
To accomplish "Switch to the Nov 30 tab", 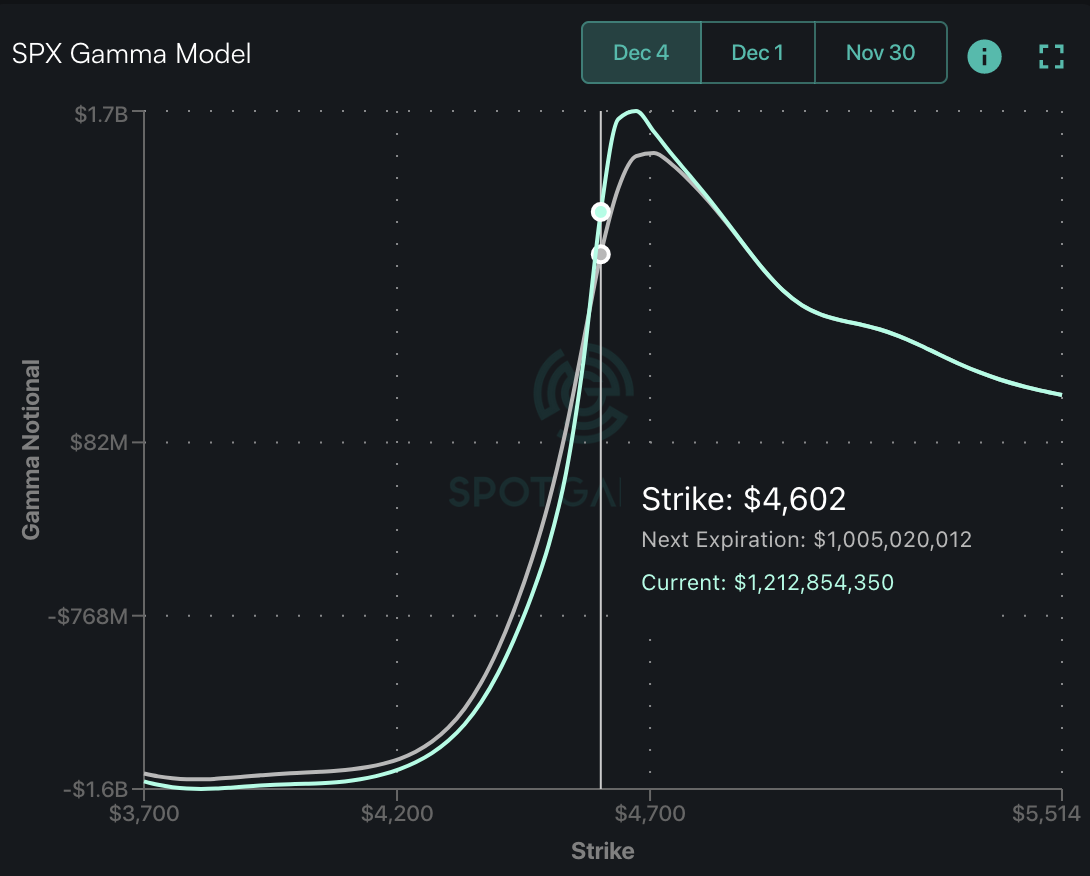I will 881,53.
